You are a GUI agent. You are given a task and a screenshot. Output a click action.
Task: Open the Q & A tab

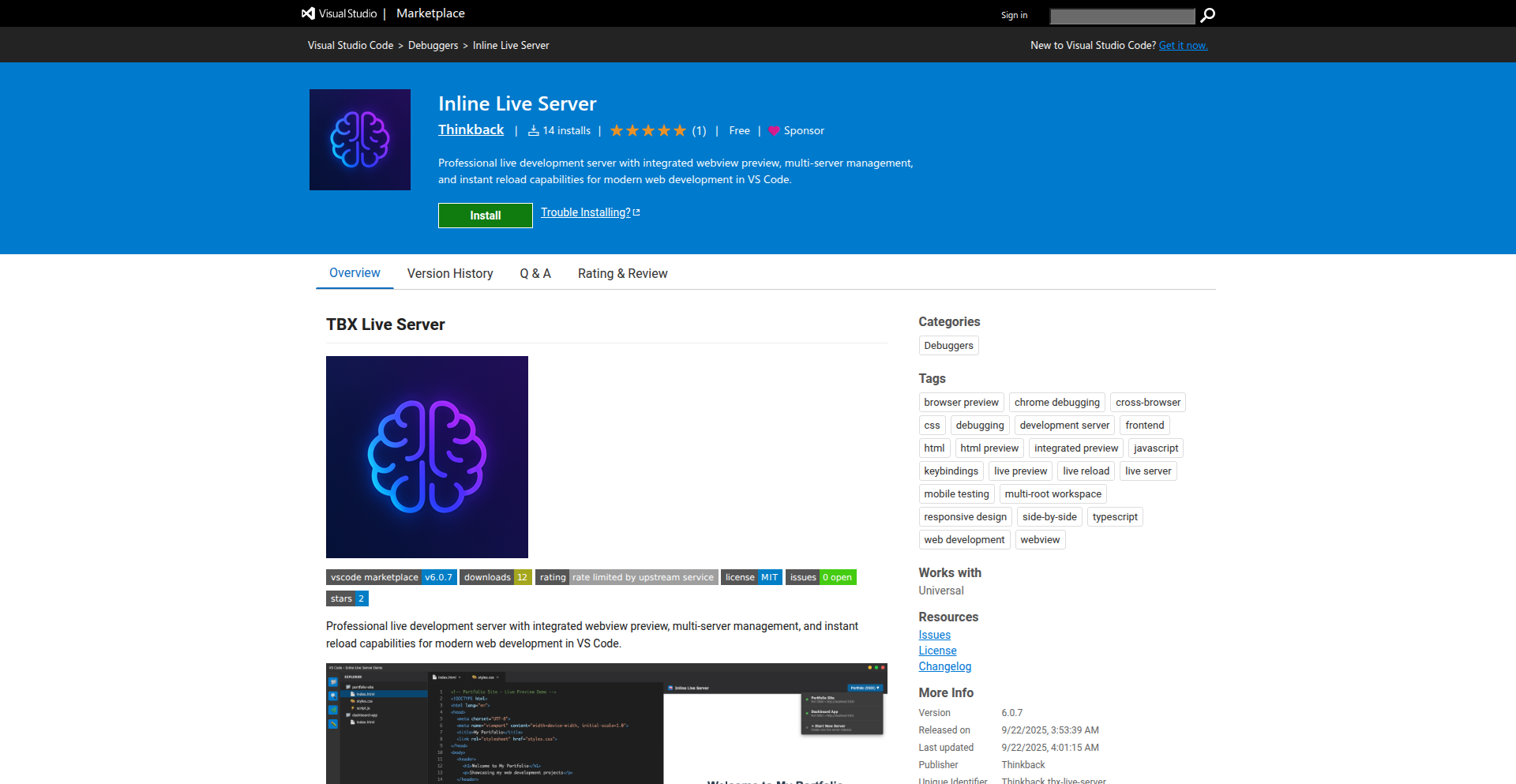[x=535, y=273]
